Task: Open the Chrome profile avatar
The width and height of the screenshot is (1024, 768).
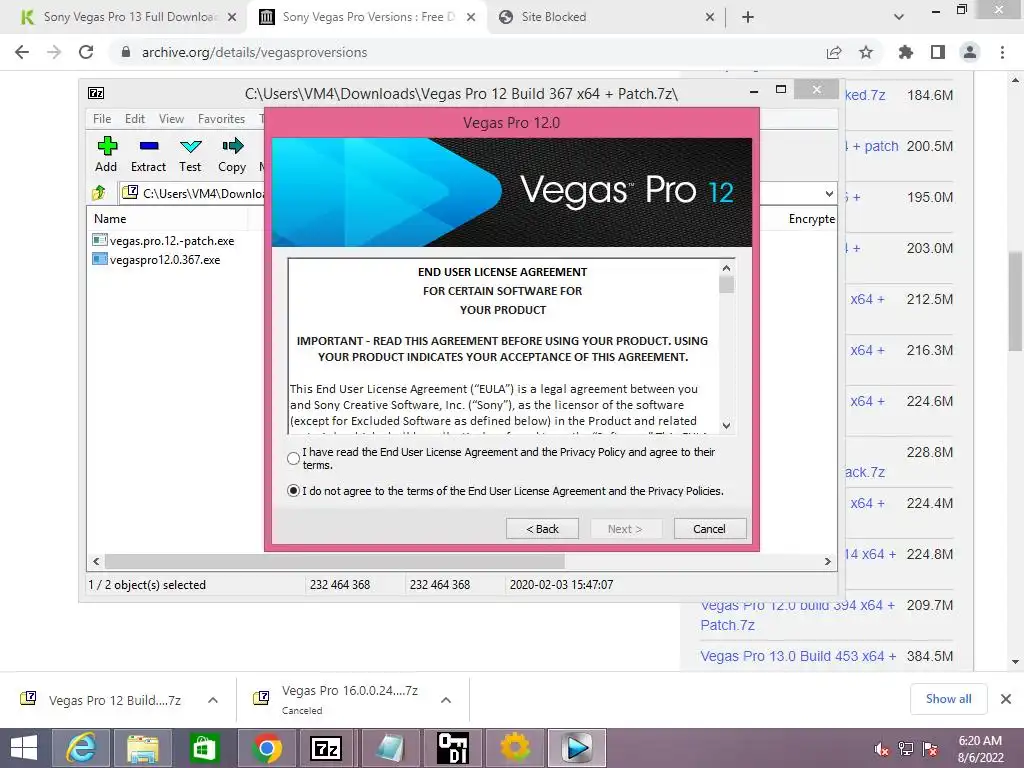Action: tap(970, 52)
